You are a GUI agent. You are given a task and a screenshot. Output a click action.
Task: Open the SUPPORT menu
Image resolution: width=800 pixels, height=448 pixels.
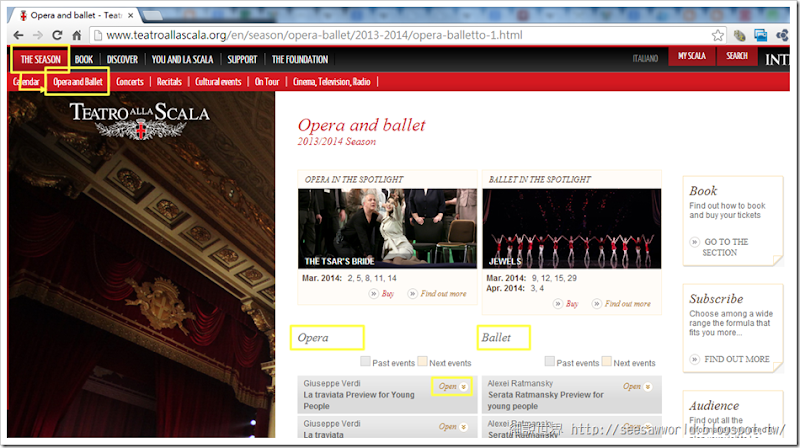242,59
